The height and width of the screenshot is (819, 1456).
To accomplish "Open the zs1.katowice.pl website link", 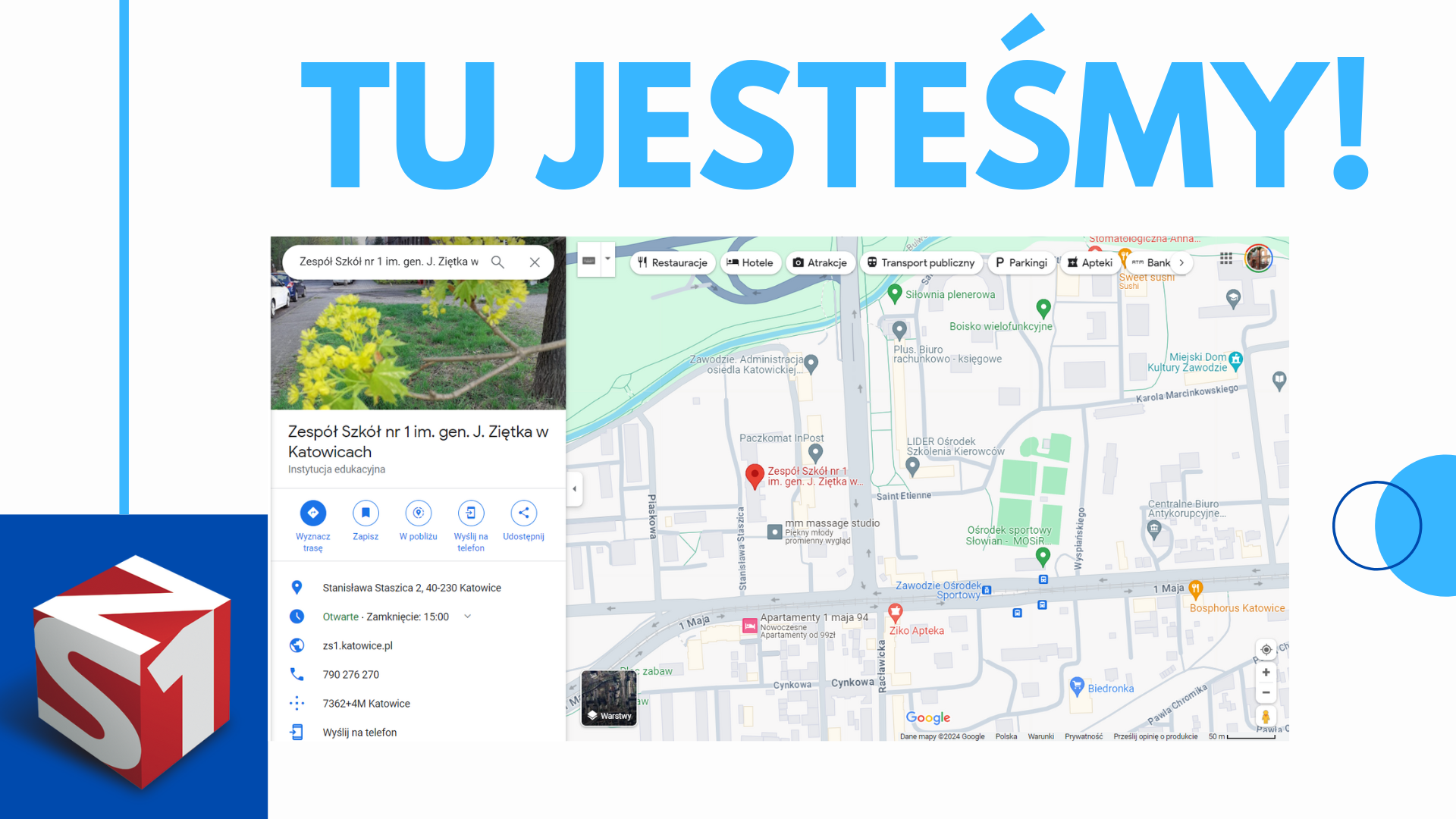I will tap(357, 645).
